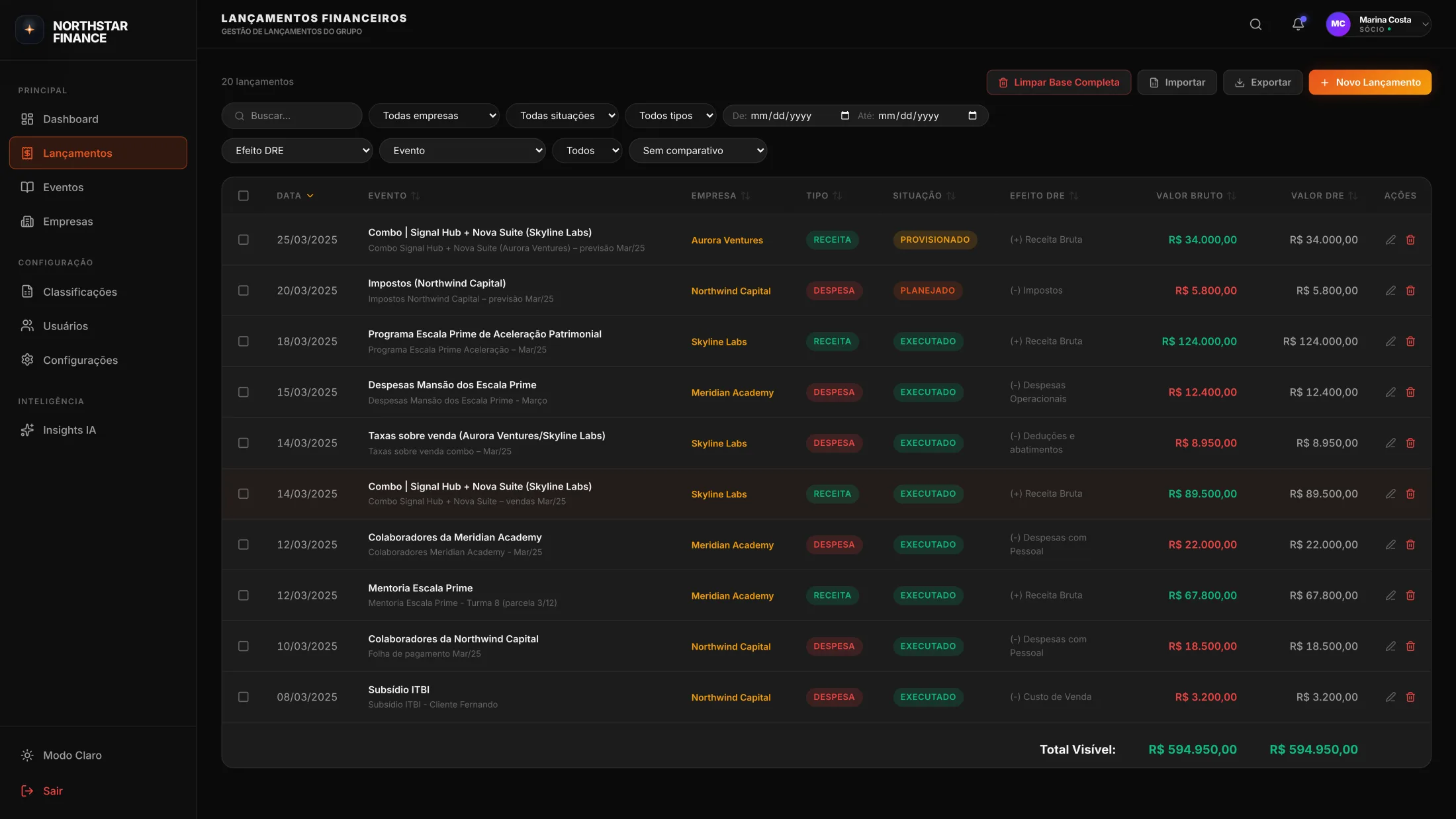
Task: Open calendar picker in the 'De' date field
Action: pos(844,116)
